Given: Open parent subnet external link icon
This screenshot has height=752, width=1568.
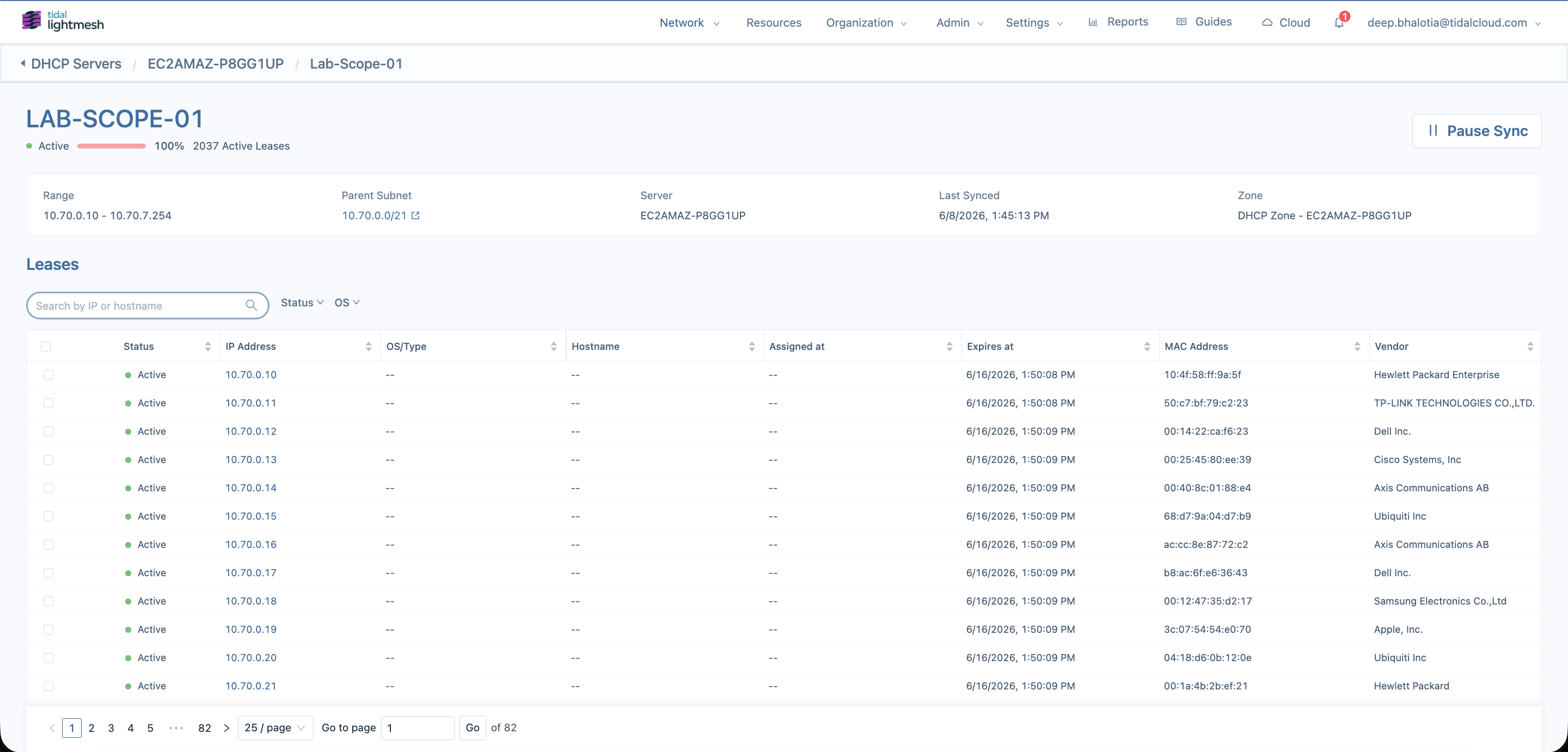Looking at the screenshot, I should 416,215.
